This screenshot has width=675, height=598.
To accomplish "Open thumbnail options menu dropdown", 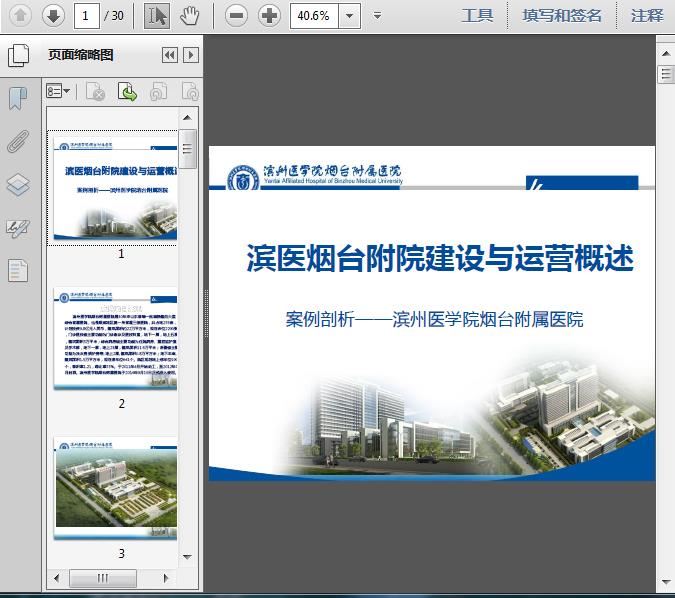I will click(x=58, y=91).
